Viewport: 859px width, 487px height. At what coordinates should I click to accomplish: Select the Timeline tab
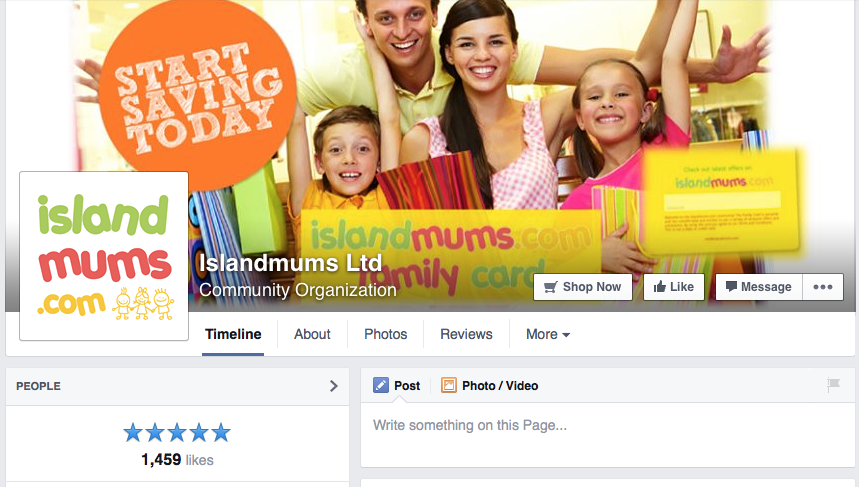[233, 334]
